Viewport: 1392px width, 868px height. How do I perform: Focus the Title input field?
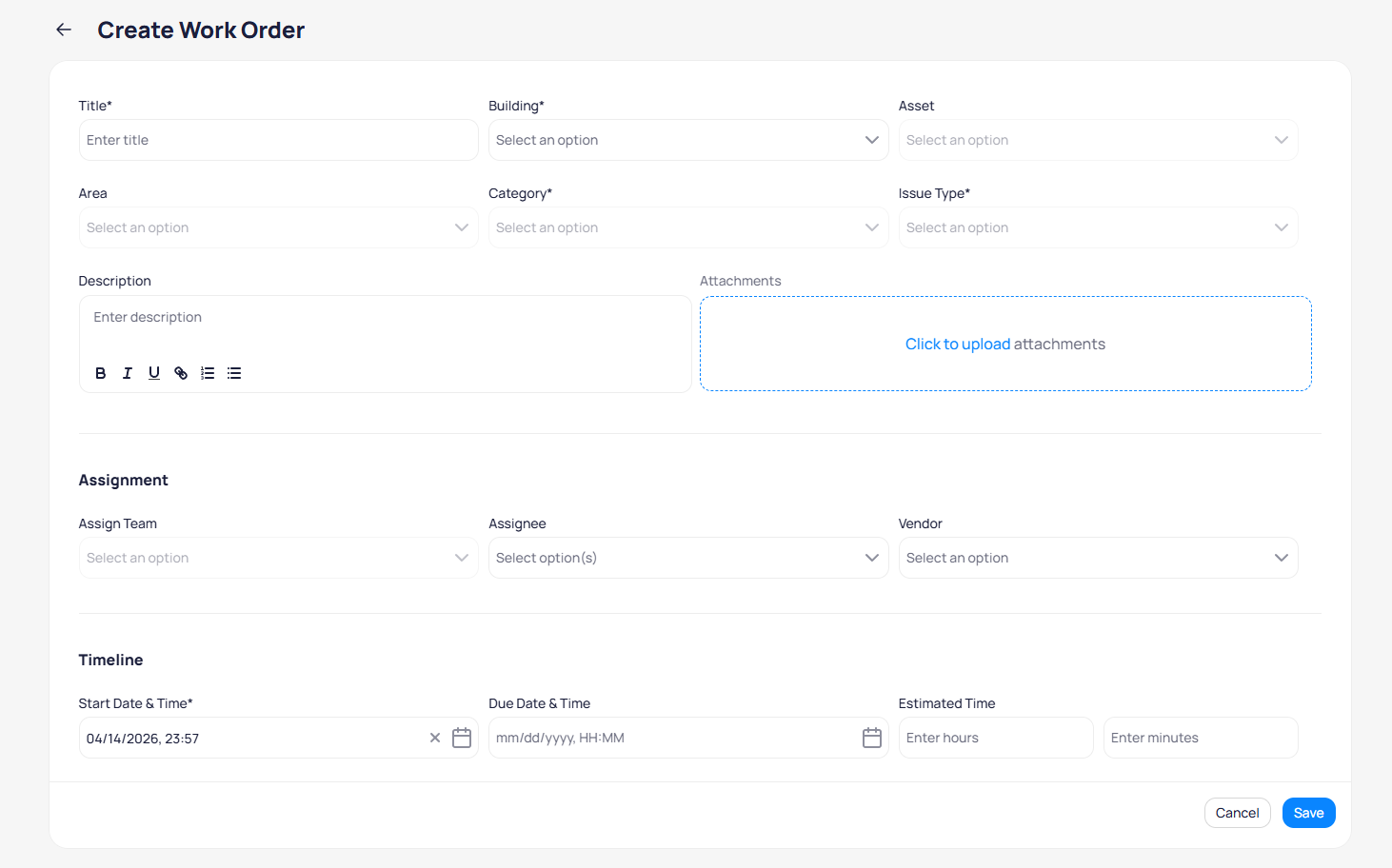[x=278, y=140]
